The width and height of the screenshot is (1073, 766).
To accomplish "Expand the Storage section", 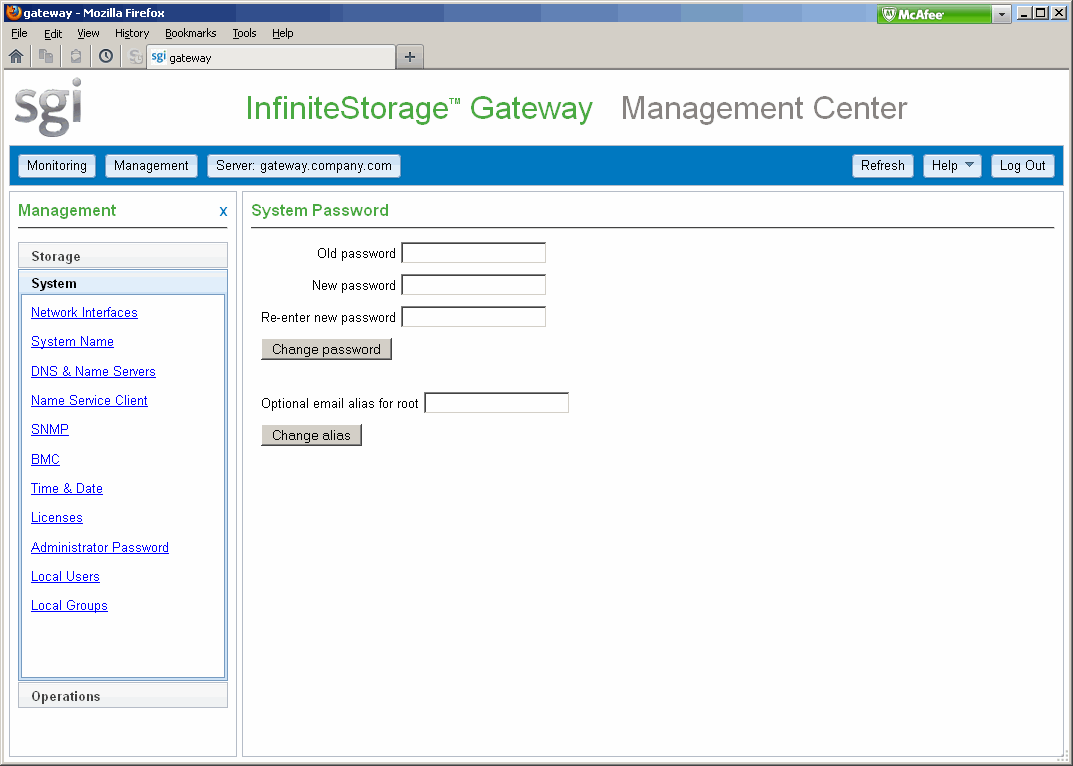I will click(123, 256).
